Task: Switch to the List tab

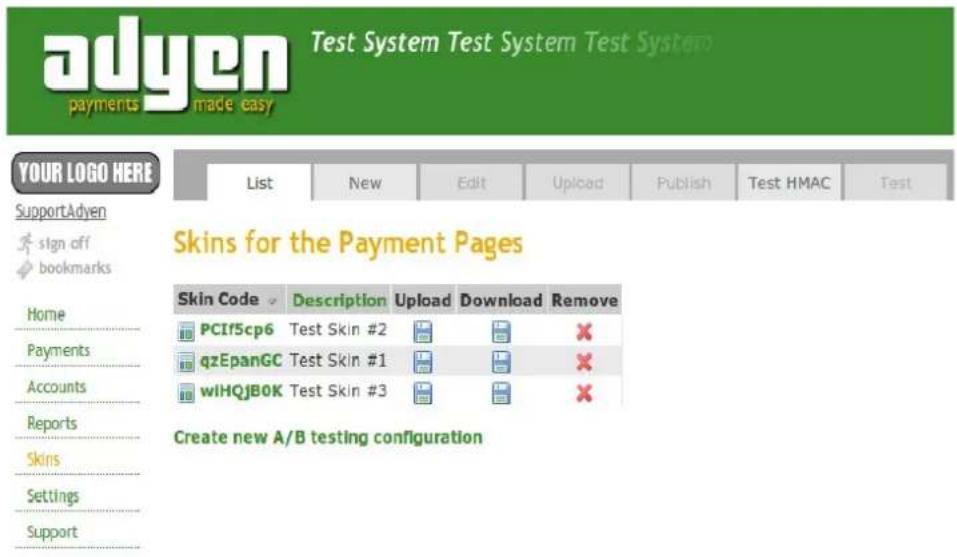Action: pos(259,182)
